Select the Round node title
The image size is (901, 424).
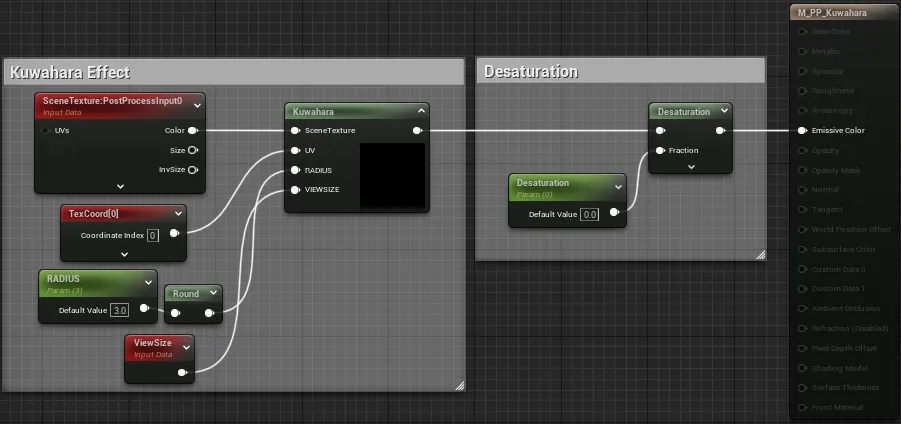click(x=186, y=294)
